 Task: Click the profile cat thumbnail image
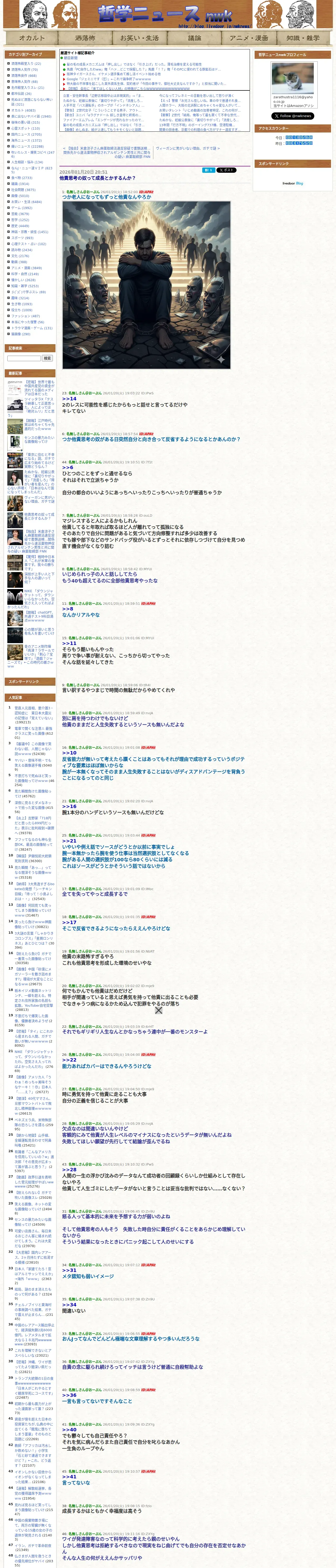click(293, 78)
